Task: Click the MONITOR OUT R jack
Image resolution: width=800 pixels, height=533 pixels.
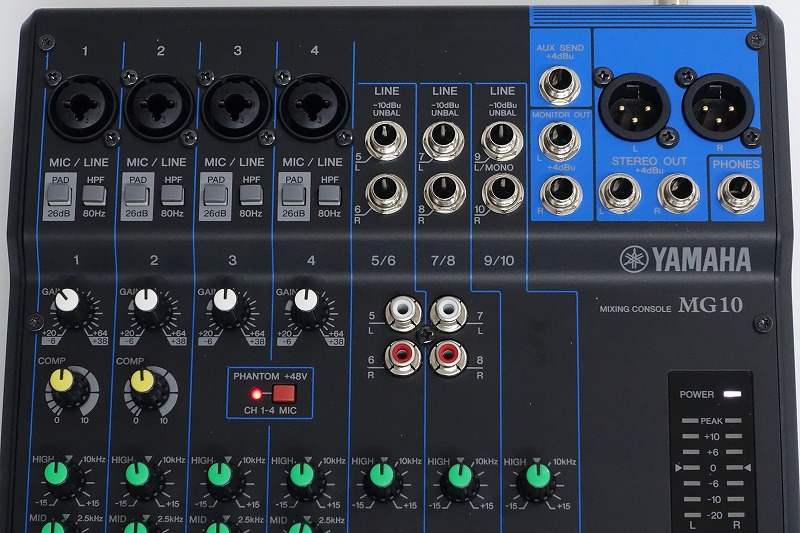Action: click(x=561, y=194)
